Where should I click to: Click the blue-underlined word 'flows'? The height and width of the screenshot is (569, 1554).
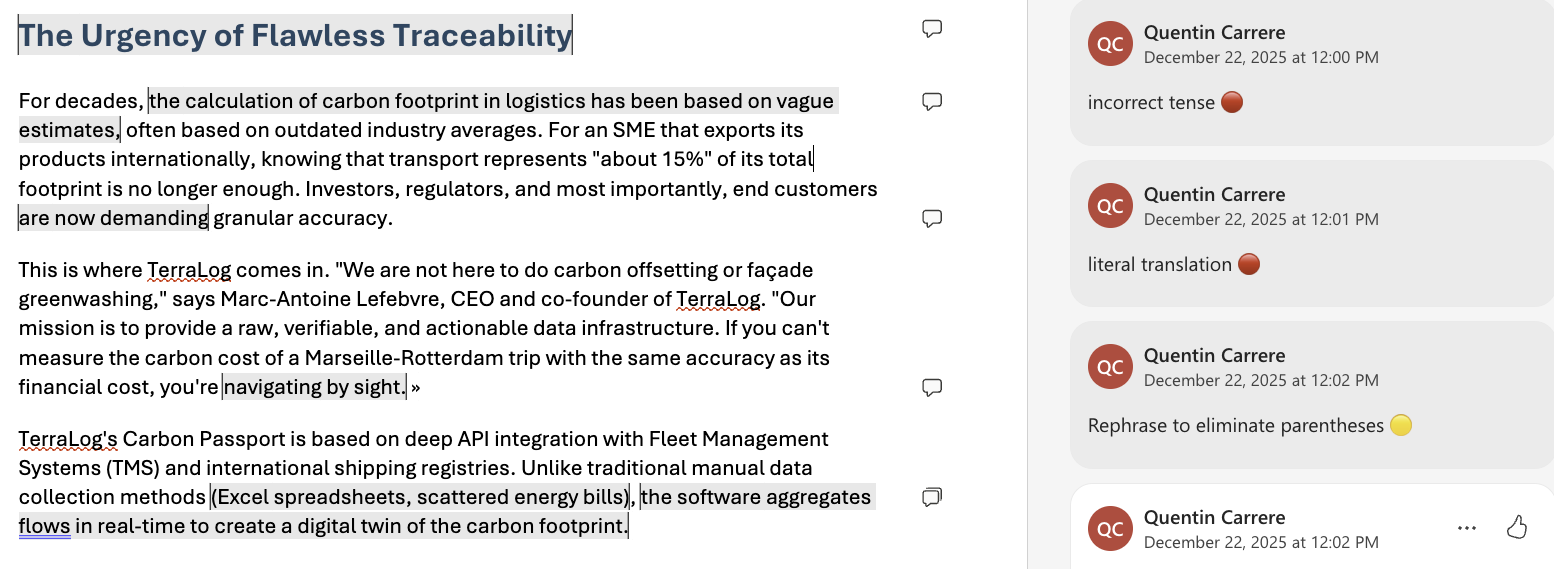pos(44,526)
